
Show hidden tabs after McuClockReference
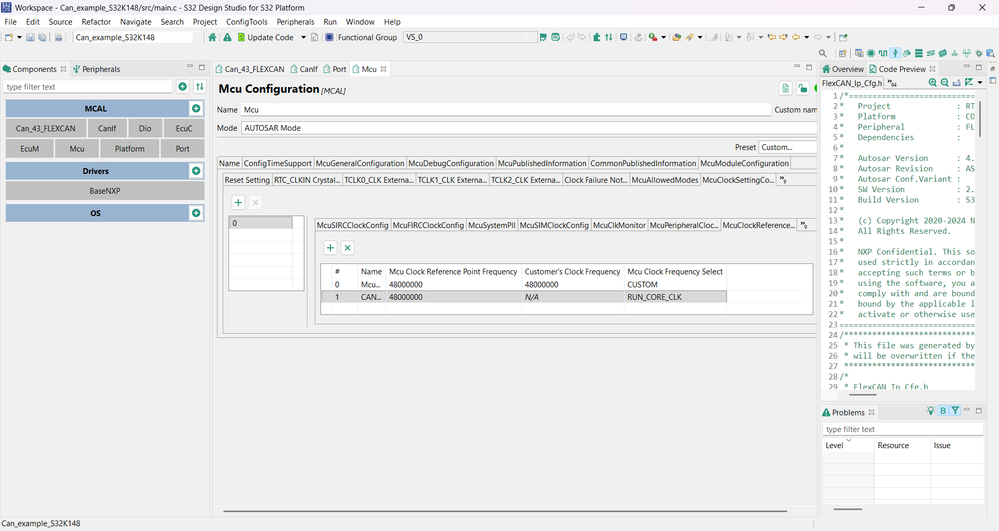804,225
